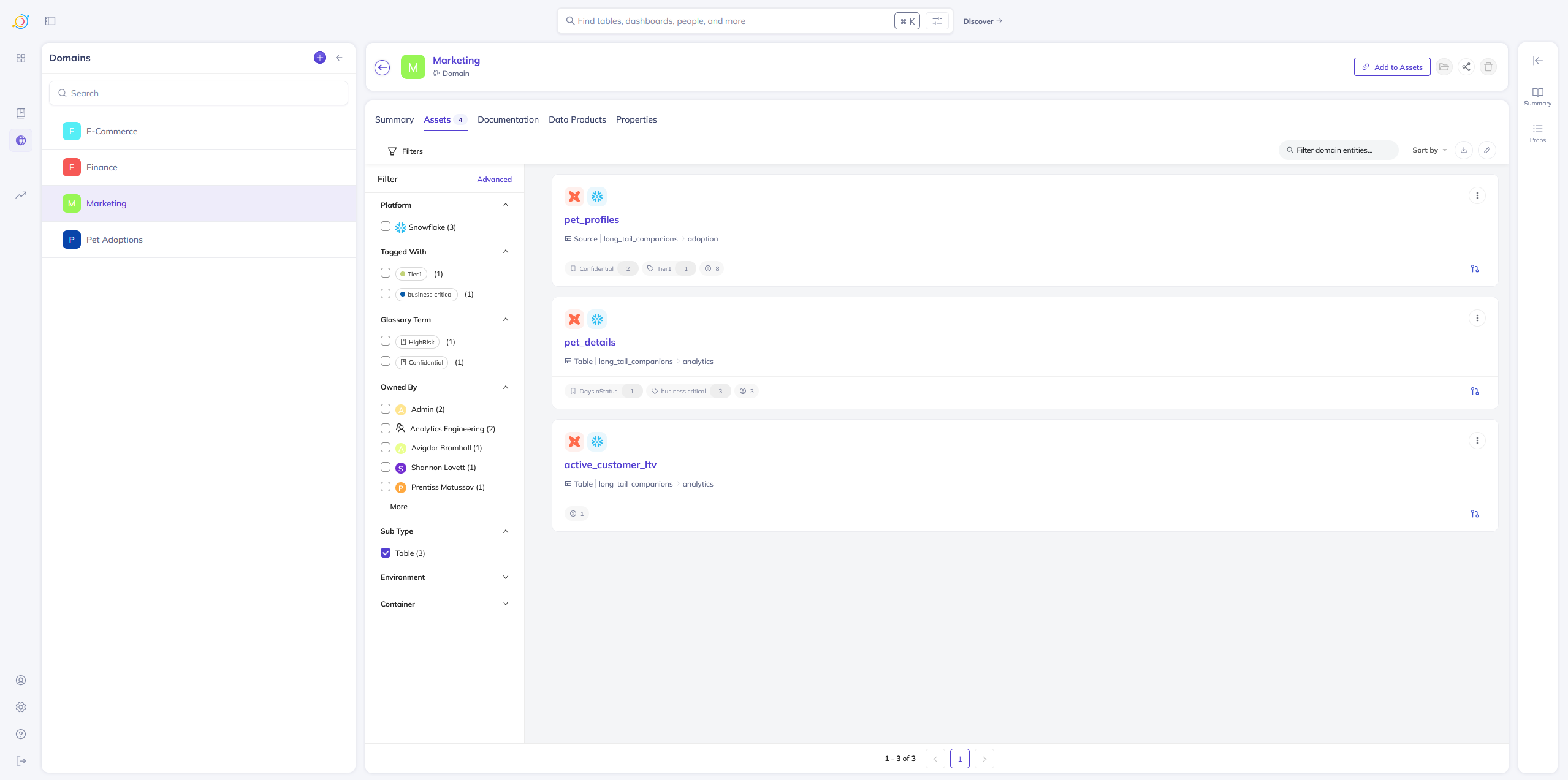Expand the Environment filter section
The width and height of the screenshot is (1568, 780).
click(505, 577)
